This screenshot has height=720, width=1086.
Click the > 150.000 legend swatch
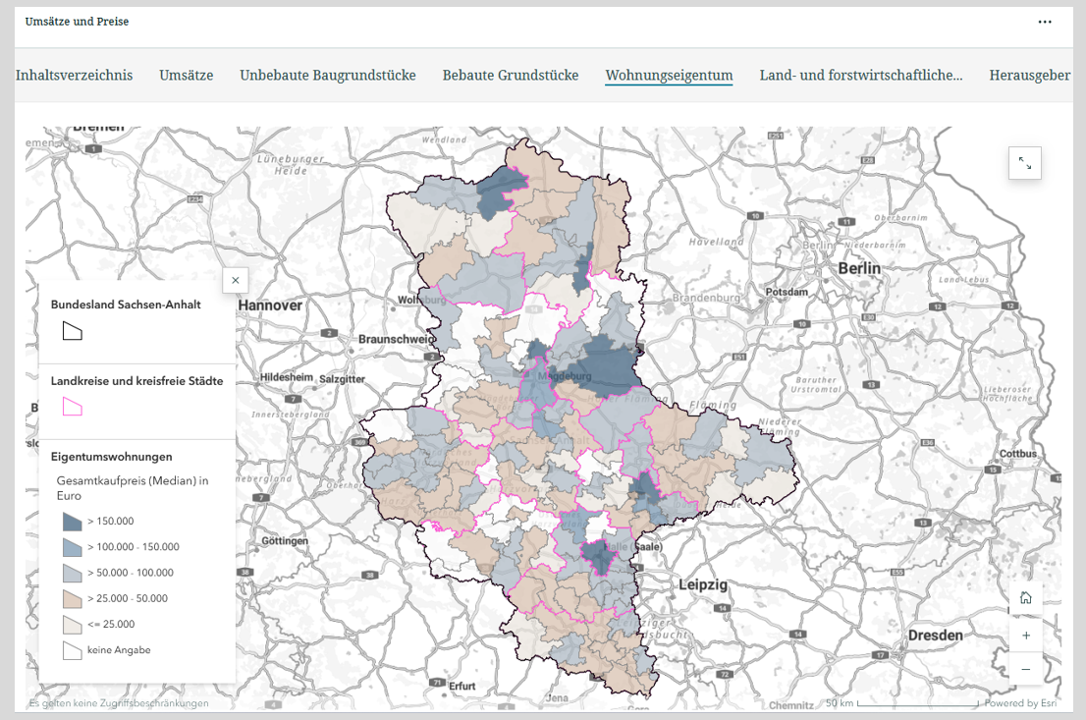[x=72, y=521]
